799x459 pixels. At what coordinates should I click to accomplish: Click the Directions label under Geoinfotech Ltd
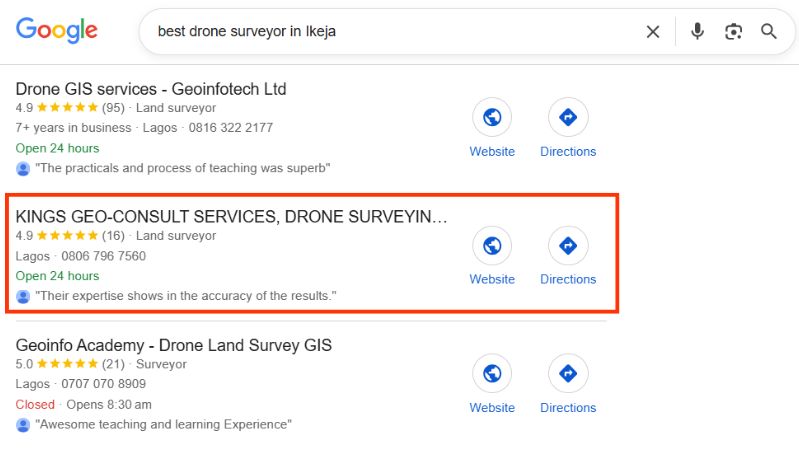coord(568,152)
